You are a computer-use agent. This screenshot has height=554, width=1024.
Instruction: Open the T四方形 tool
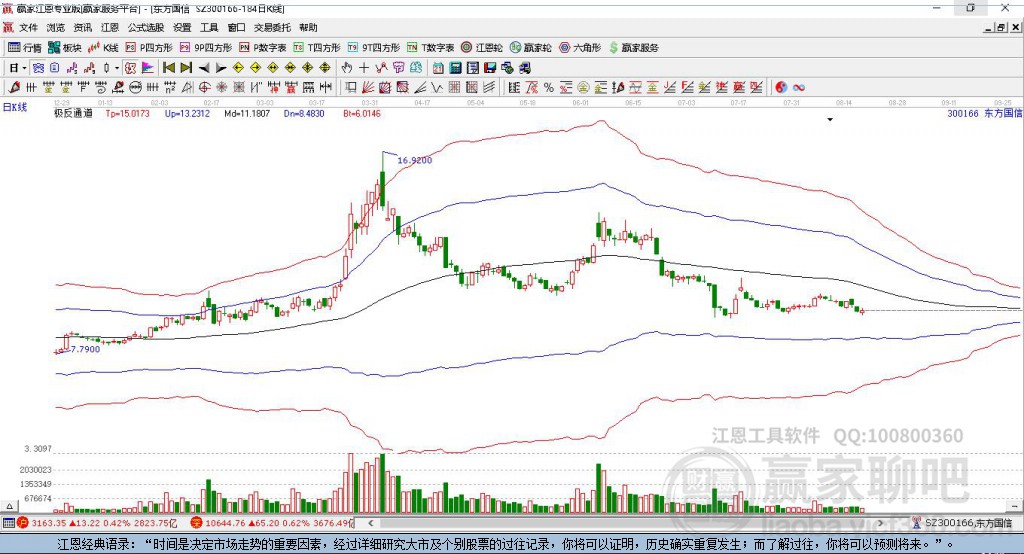click(x=317, y=48)
